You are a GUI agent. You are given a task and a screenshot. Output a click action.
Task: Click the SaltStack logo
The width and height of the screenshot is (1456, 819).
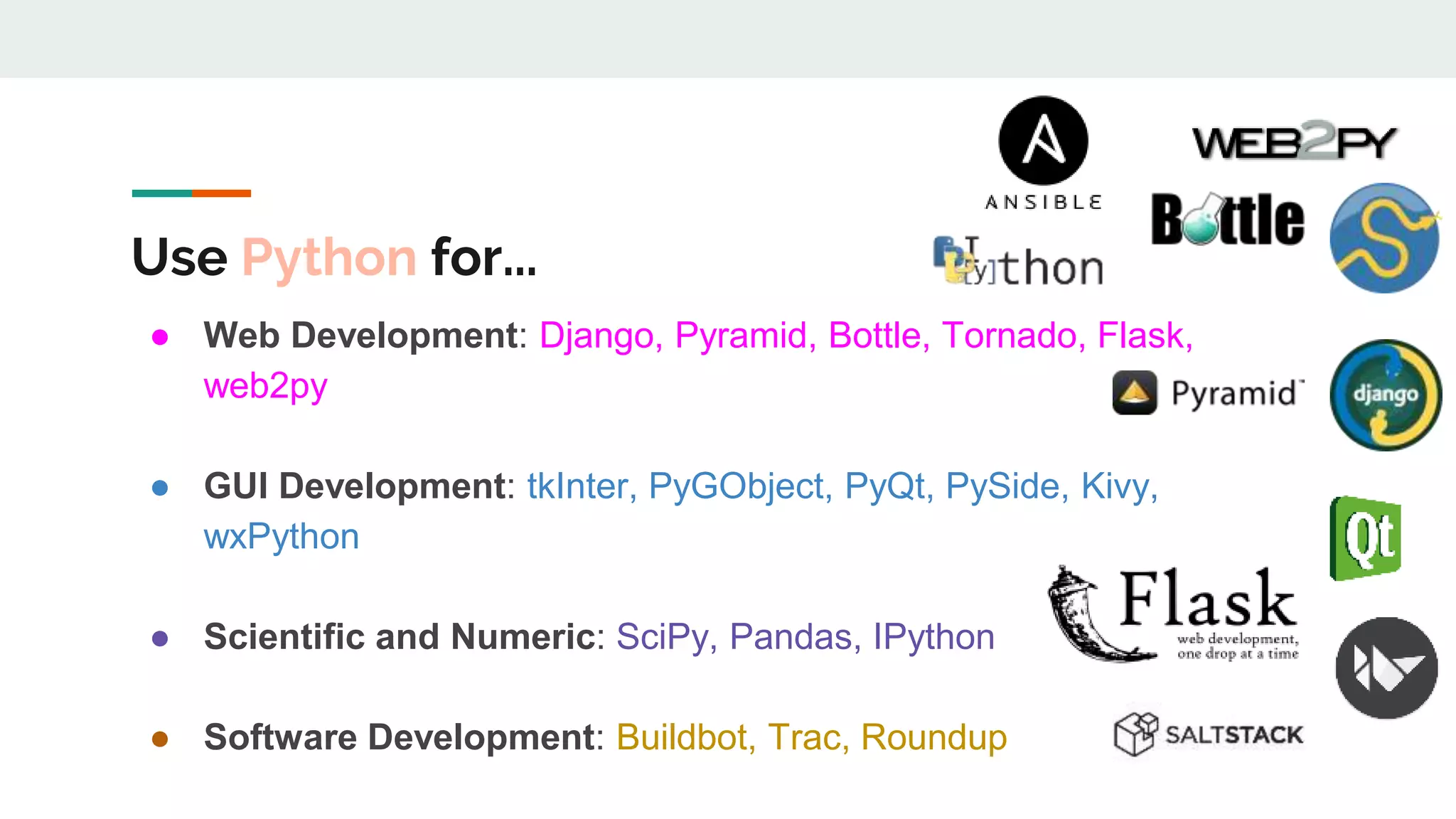pos(1209,734)
